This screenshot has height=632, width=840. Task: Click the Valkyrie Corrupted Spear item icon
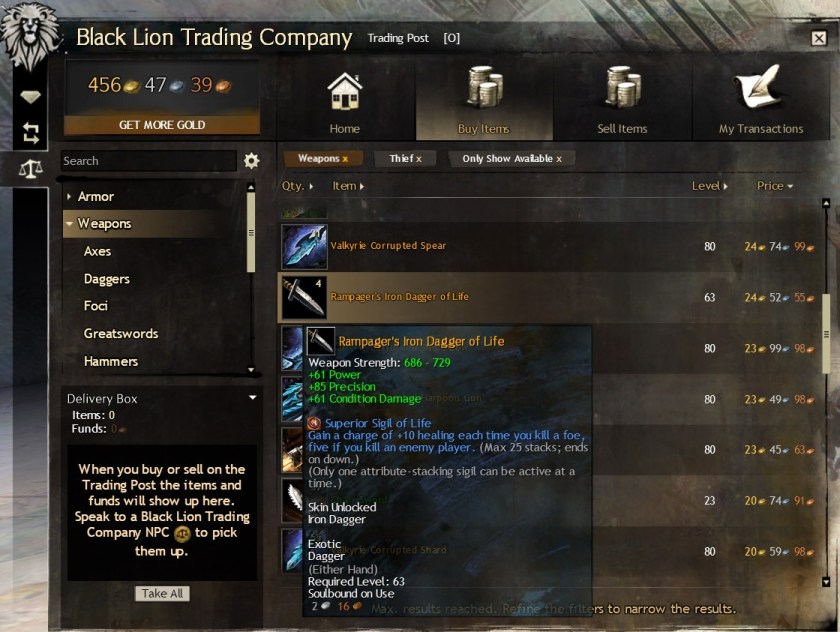(304, 246)
